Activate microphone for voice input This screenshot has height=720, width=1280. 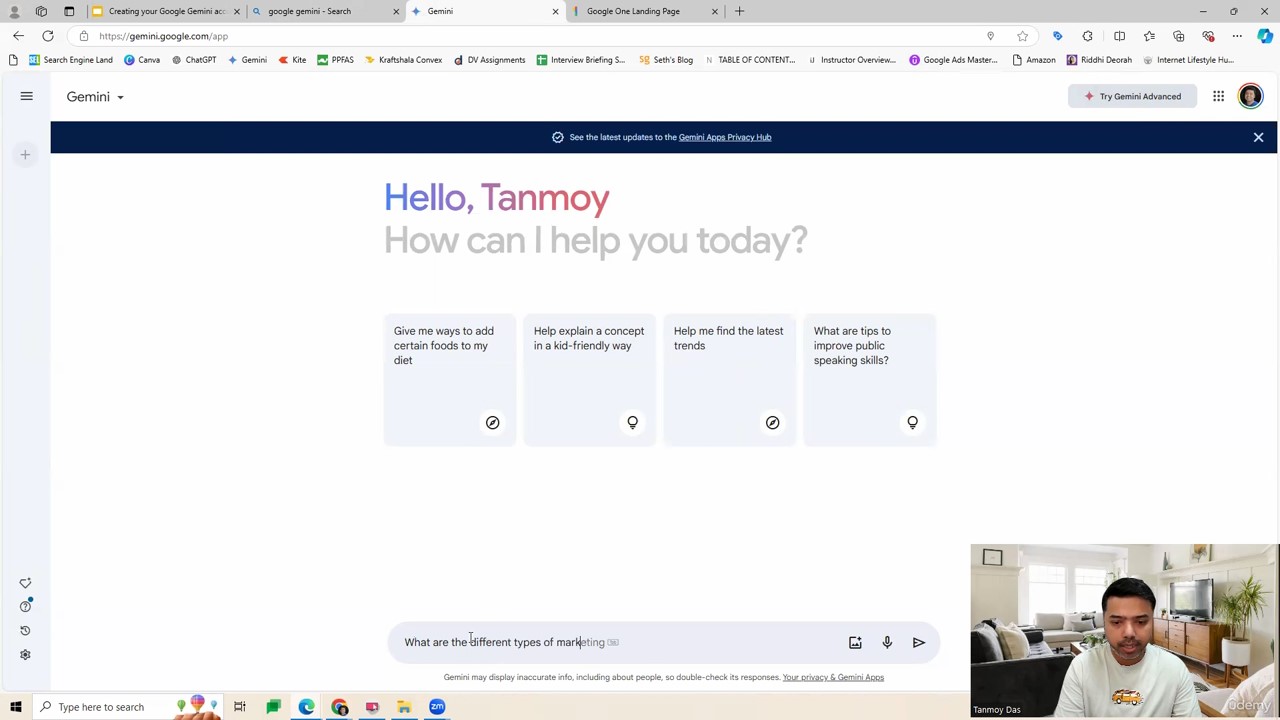coord(887,643)
